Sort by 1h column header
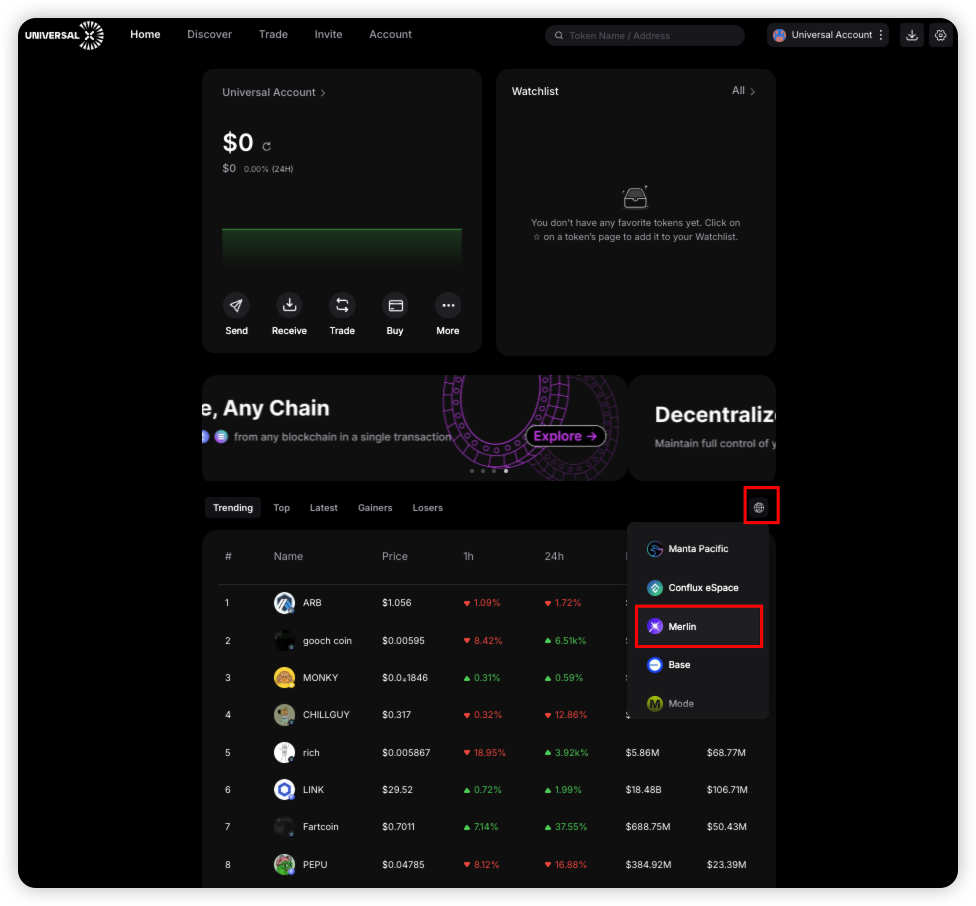 point(468,556)
